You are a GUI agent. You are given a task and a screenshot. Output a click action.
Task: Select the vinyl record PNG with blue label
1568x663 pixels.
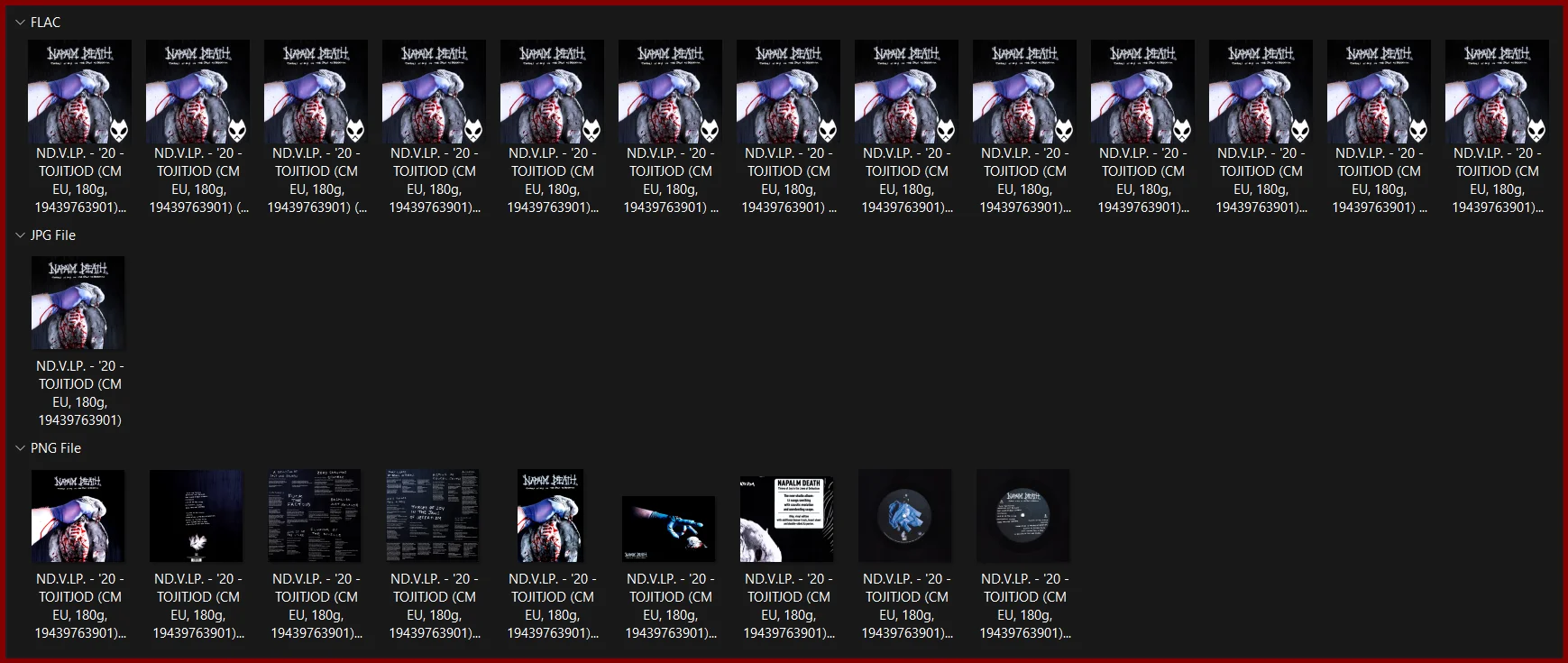905,516
